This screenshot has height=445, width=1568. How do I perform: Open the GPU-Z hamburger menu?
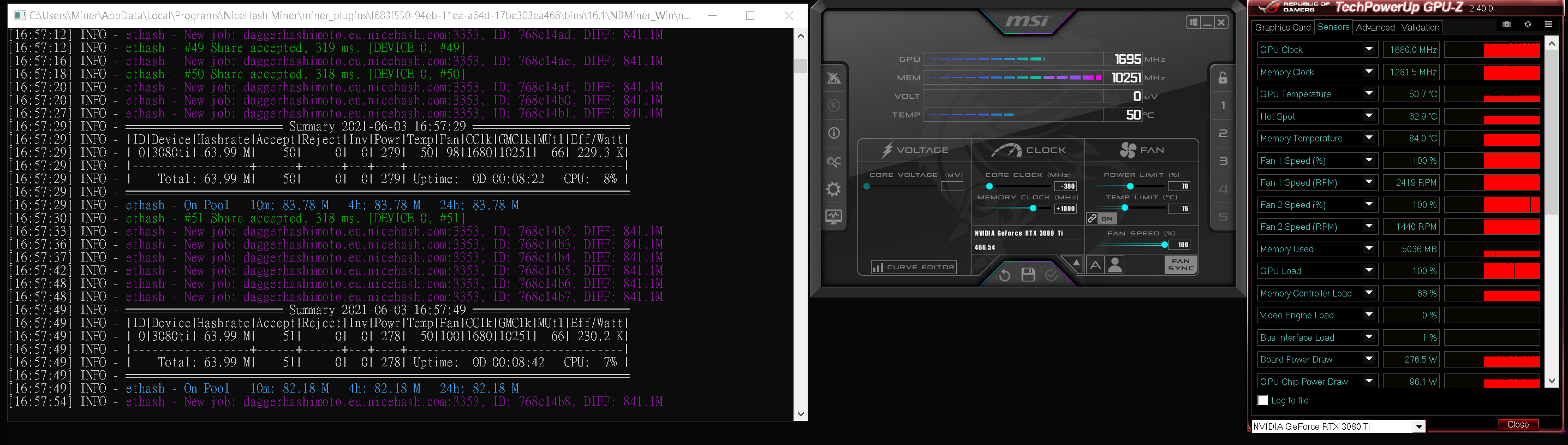pyautogui.click(x=1548, y=25)
